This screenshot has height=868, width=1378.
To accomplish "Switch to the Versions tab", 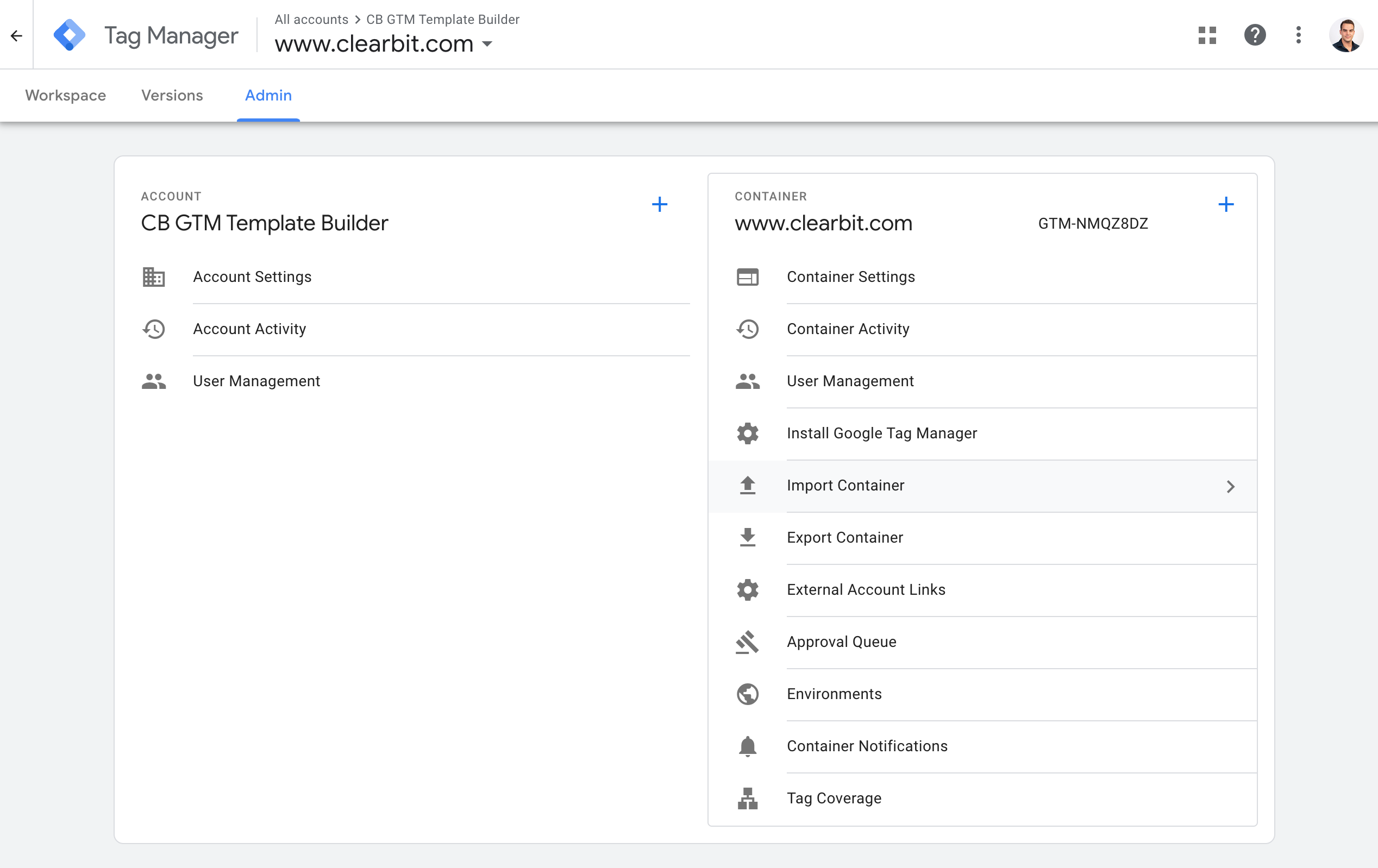I will click(x=172, y=95).
